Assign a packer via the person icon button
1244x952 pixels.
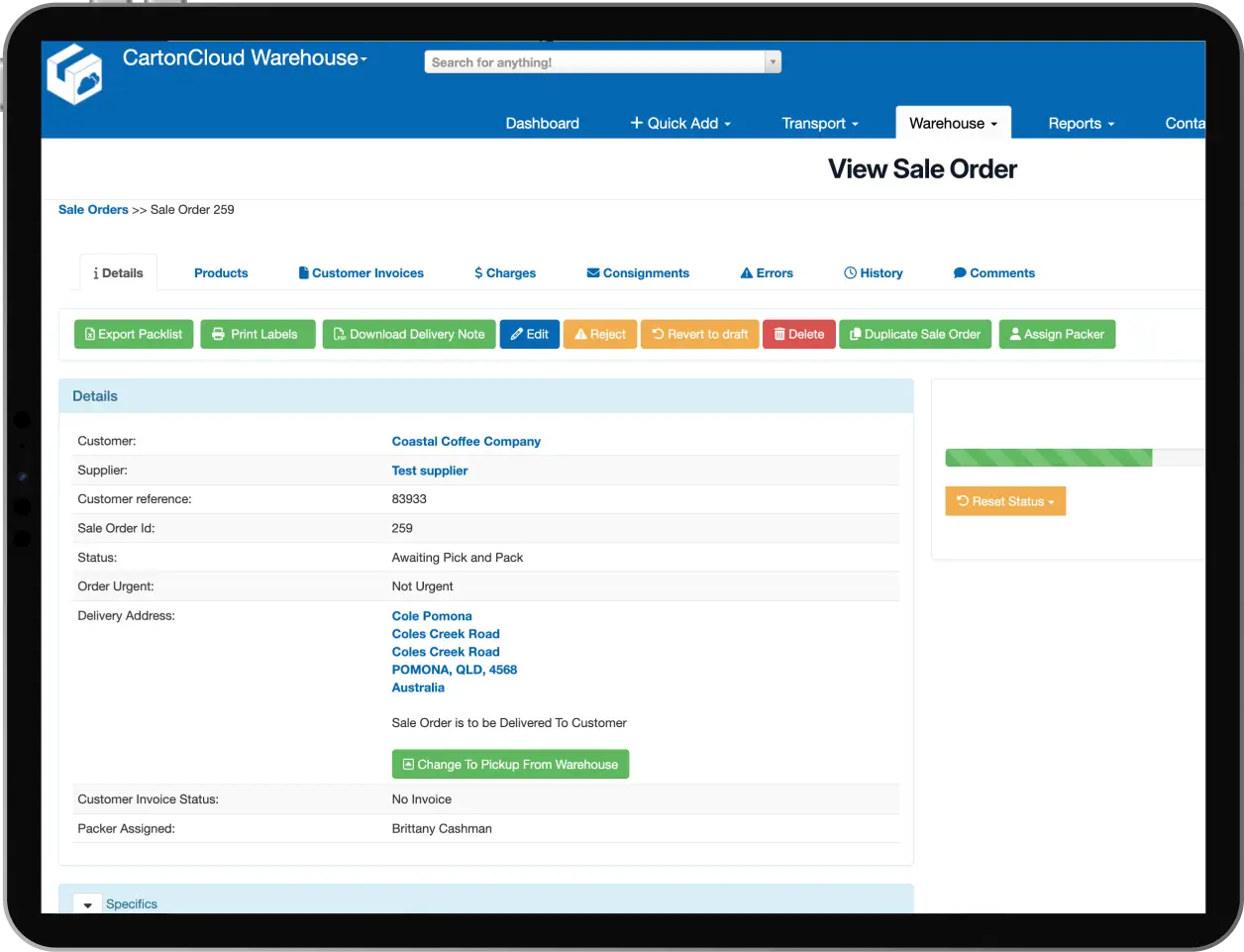pyautogui.click(x=1056, y=334)
